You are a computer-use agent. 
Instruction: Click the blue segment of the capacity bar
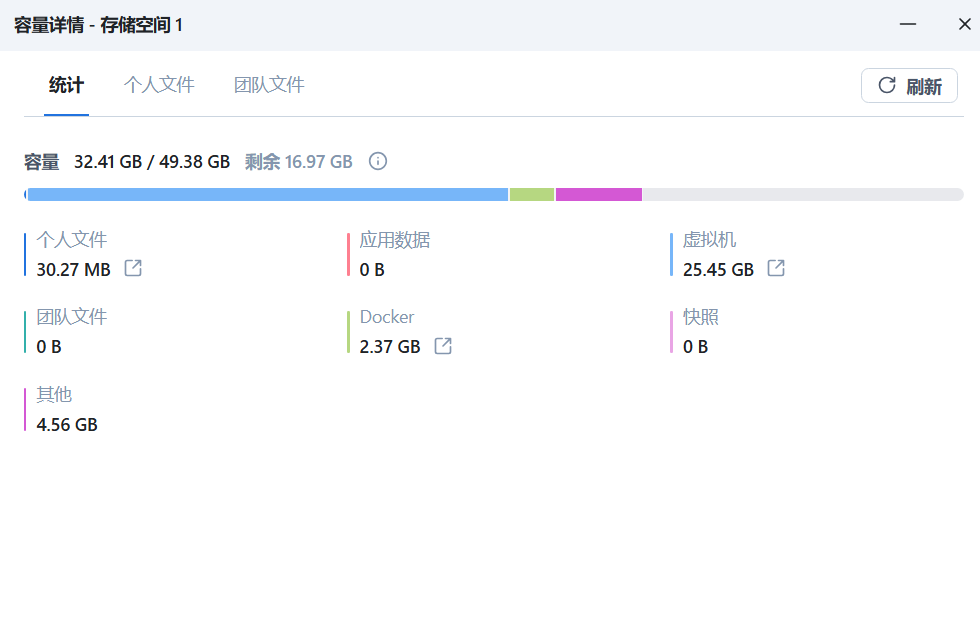tap(268, 194)
